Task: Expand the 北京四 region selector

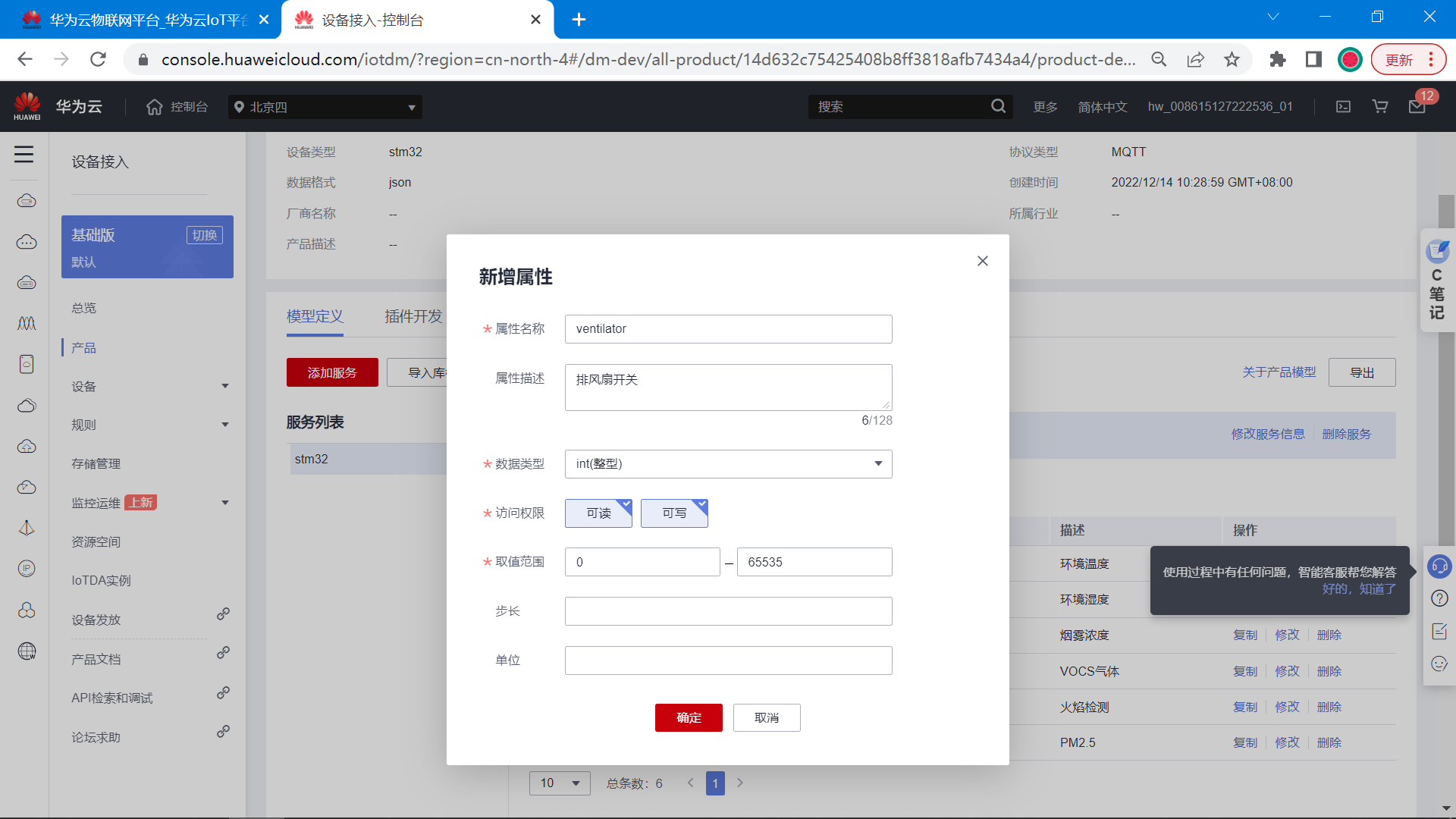Action: (x=325, y=107)
